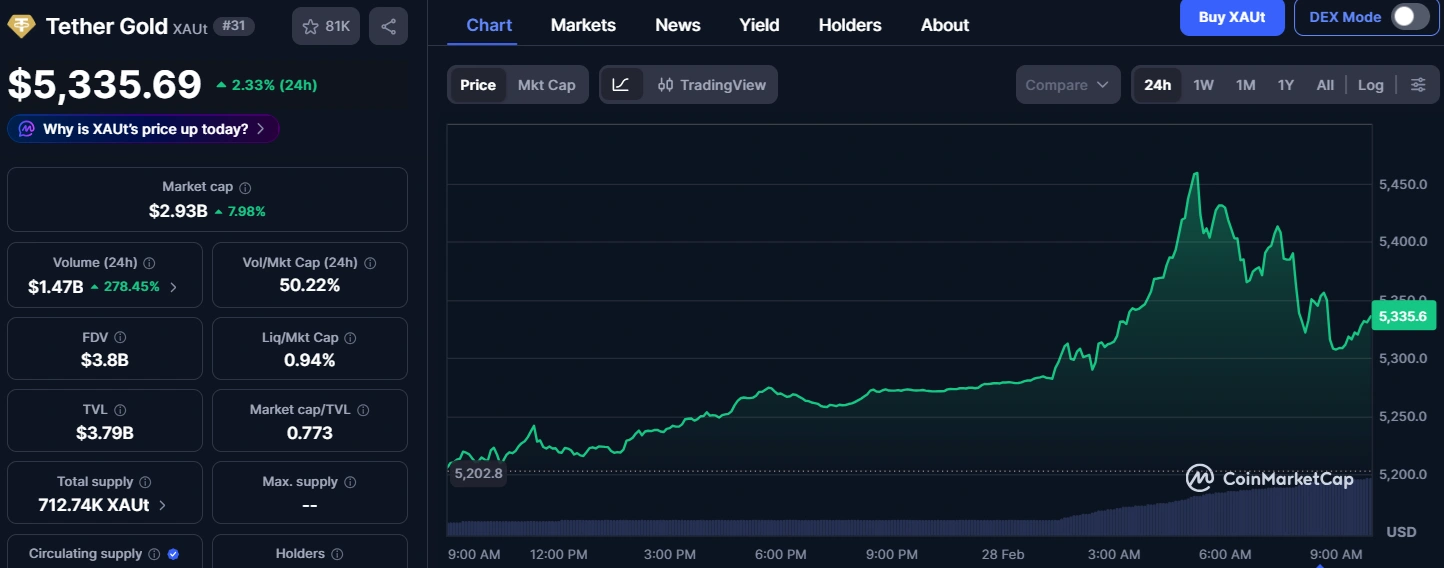Switch to TradingView candlestick chart
The height and width of the screenshot is (568, 1444).
click(711, 85)
